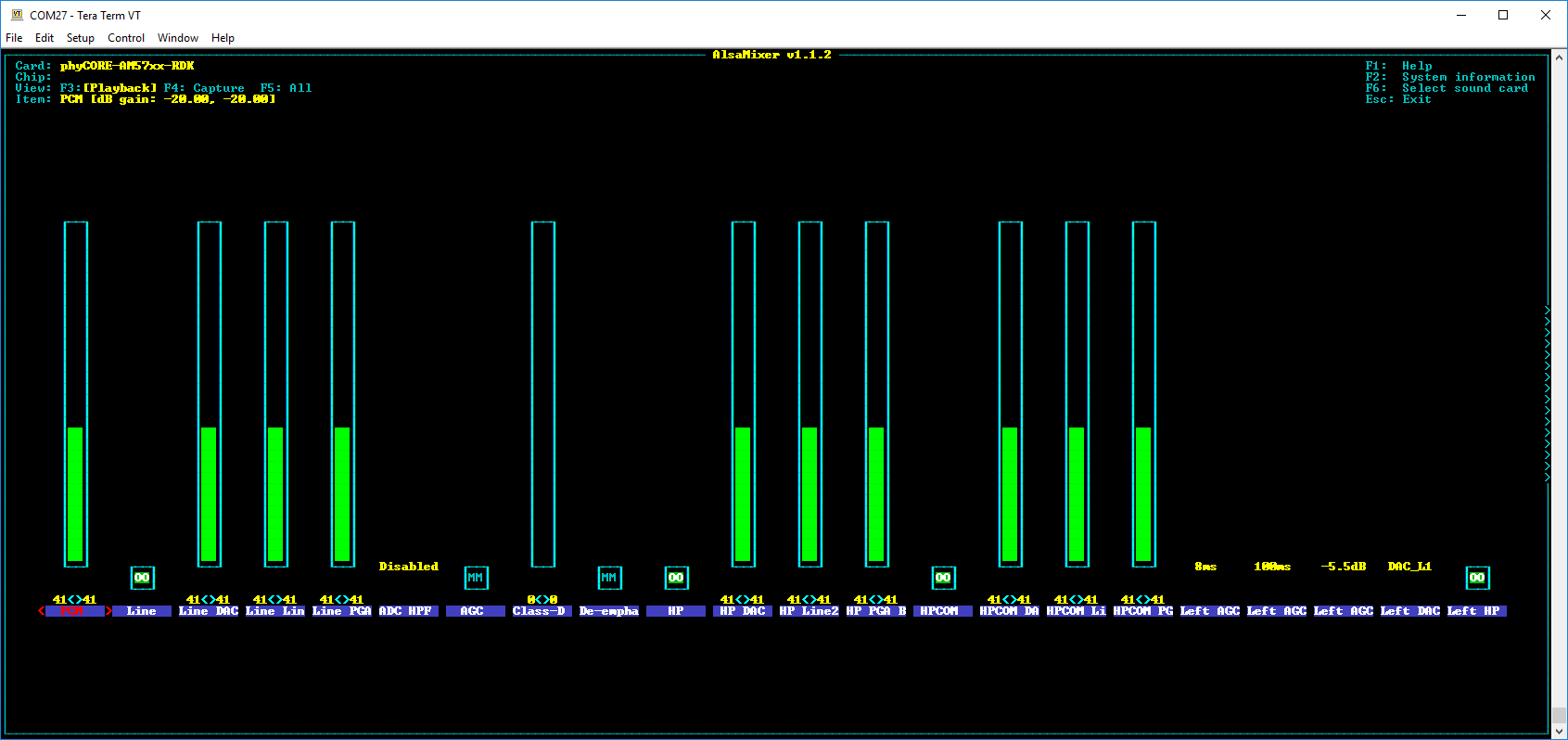Viewport: 1568px width, 740px height.
Task: Click the Left AGC '-5.5dB' value
Action: click(x=1344, y=567)
